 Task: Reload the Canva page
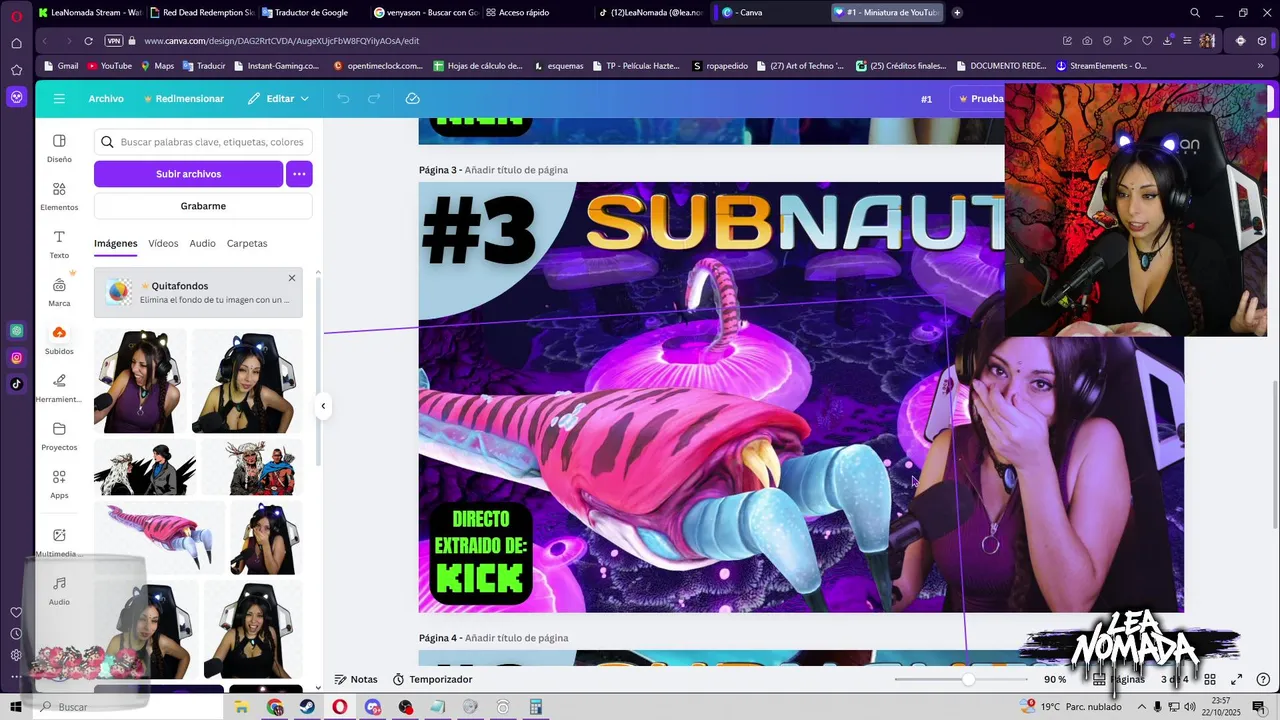[x=88, y=41]
